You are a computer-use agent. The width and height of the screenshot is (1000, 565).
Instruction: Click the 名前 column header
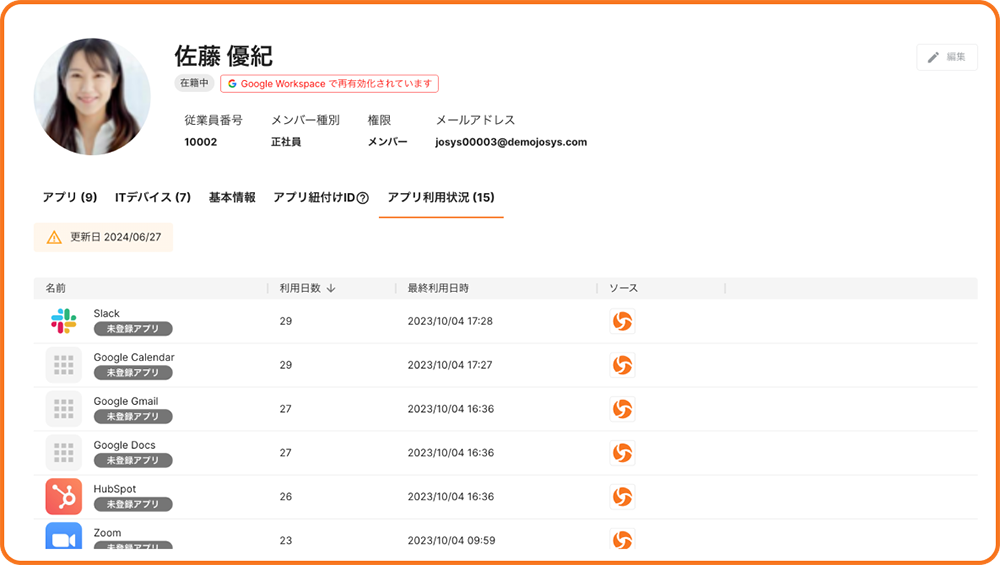(x=56, y=288)
